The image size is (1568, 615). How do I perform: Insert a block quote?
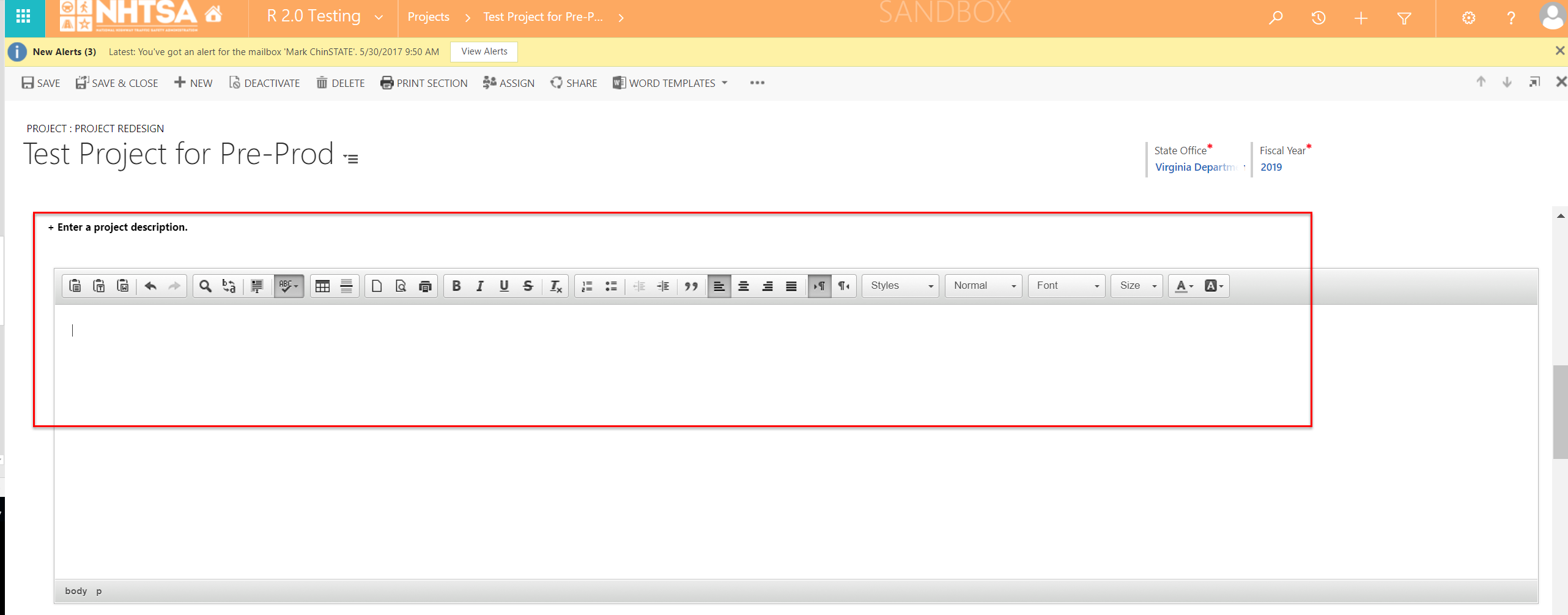[x=691, y=286]
